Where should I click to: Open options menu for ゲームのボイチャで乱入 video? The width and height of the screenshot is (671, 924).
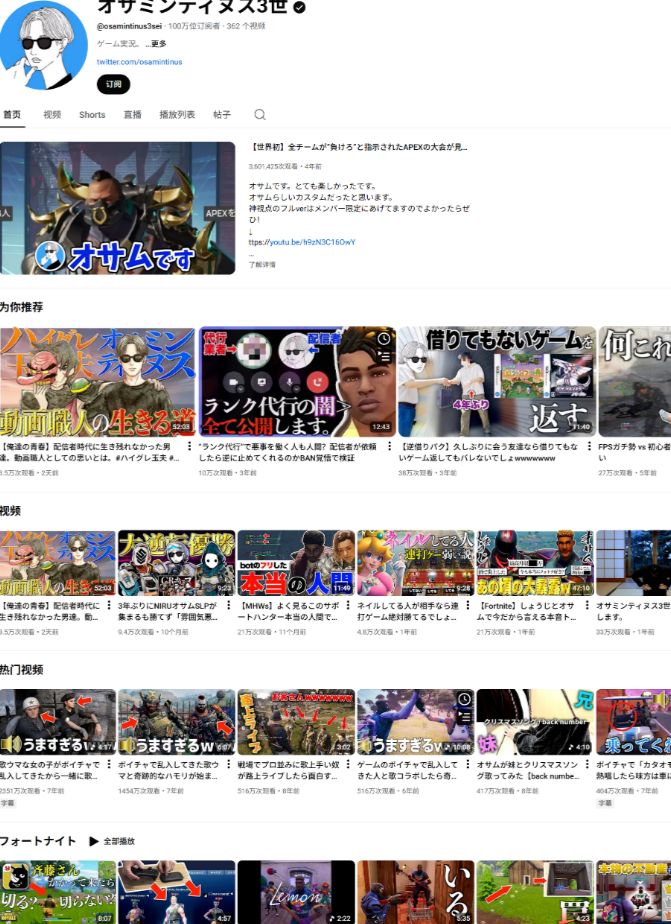coord(468,764)
